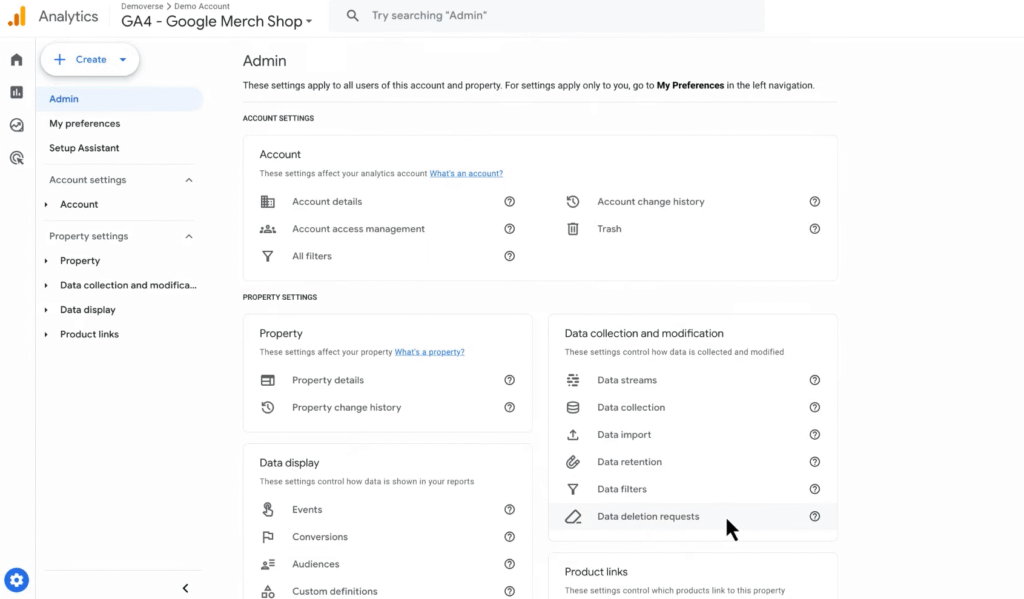Click the search magnifier icon
Viewport: 1024px width, 599px height.
353,15
